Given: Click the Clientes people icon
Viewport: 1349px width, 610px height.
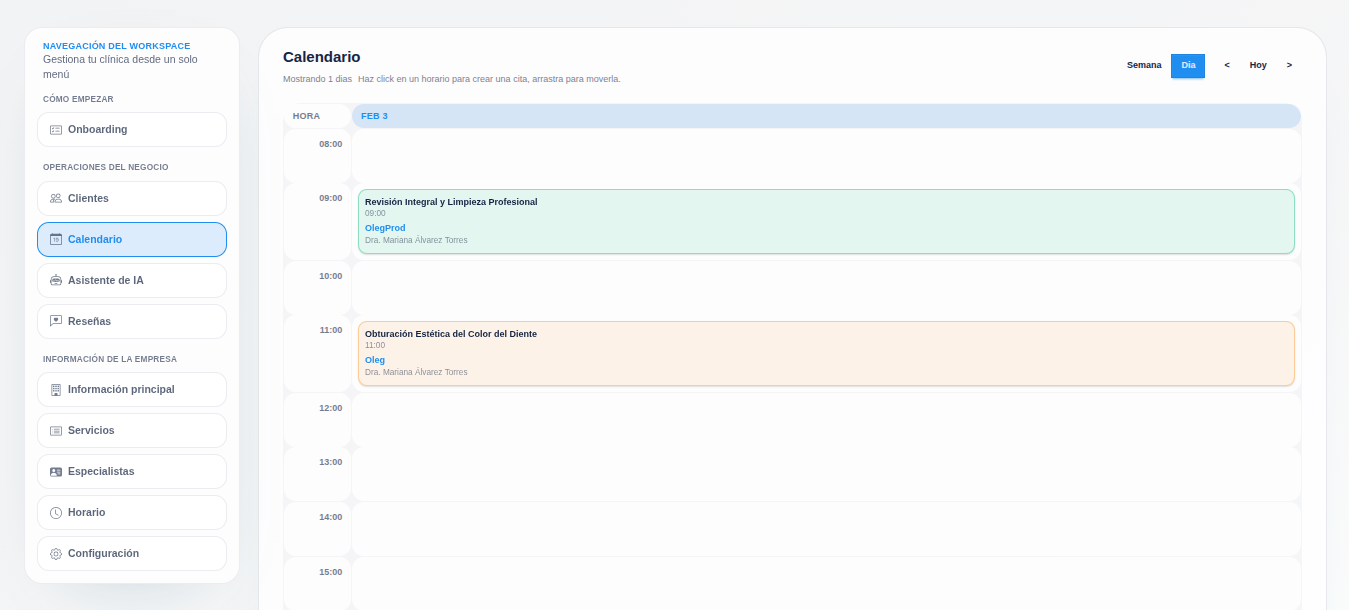Looking at the screenshot, I should (x=56, y=199).
